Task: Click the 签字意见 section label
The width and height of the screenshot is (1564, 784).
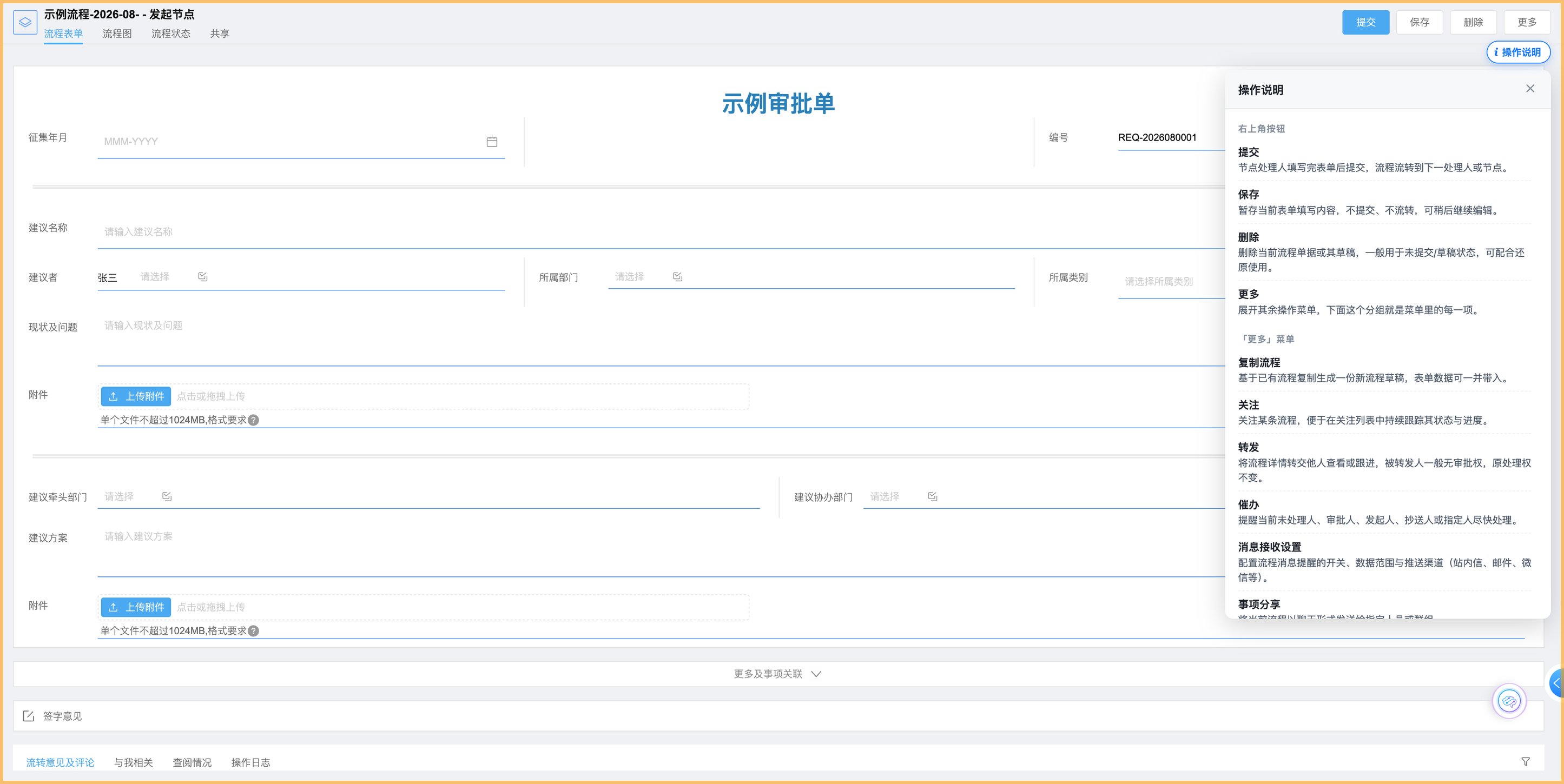Action: point(63,716)
